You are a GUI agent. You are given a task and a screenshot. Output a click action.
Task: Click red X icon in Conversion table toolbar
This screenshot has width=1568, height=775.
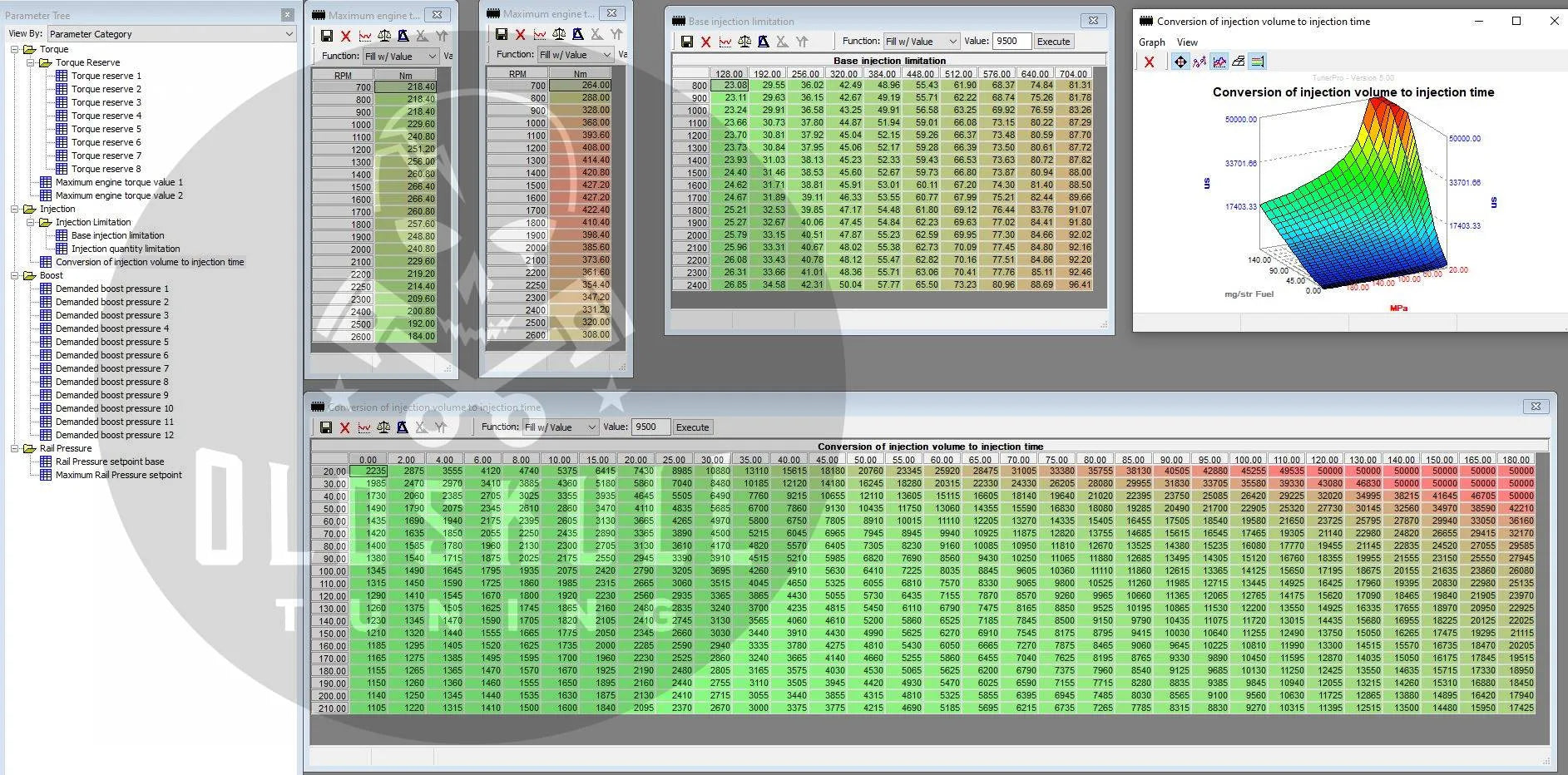coord(345,427)
